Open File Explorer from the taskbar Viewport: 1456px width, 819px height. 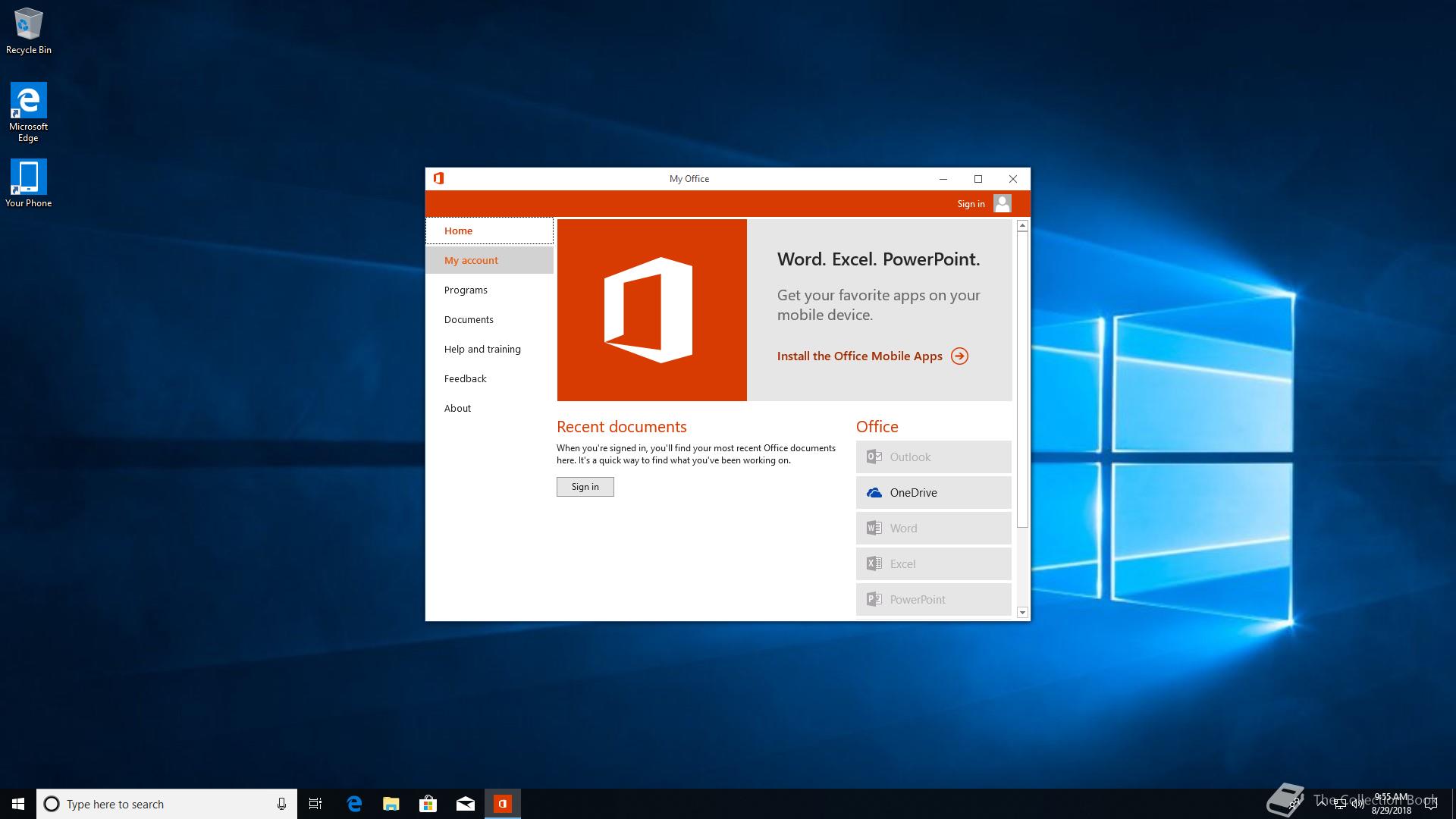(x=391, y=804)
